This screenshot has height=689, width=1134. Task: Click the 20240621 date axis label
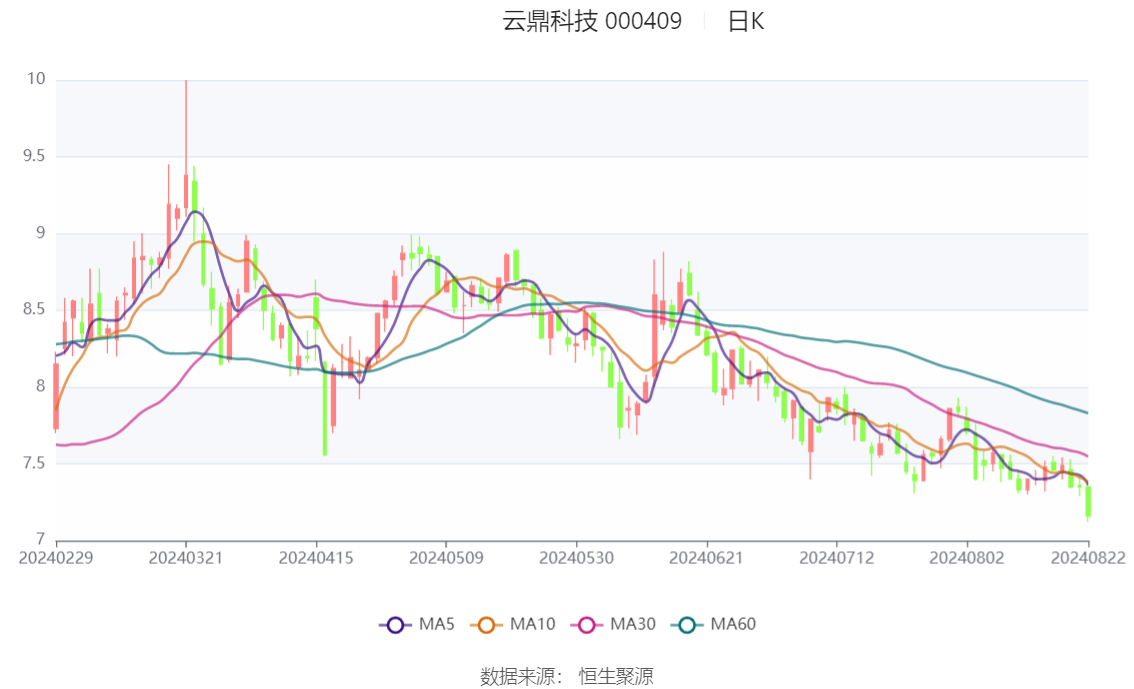pos(707,558)
